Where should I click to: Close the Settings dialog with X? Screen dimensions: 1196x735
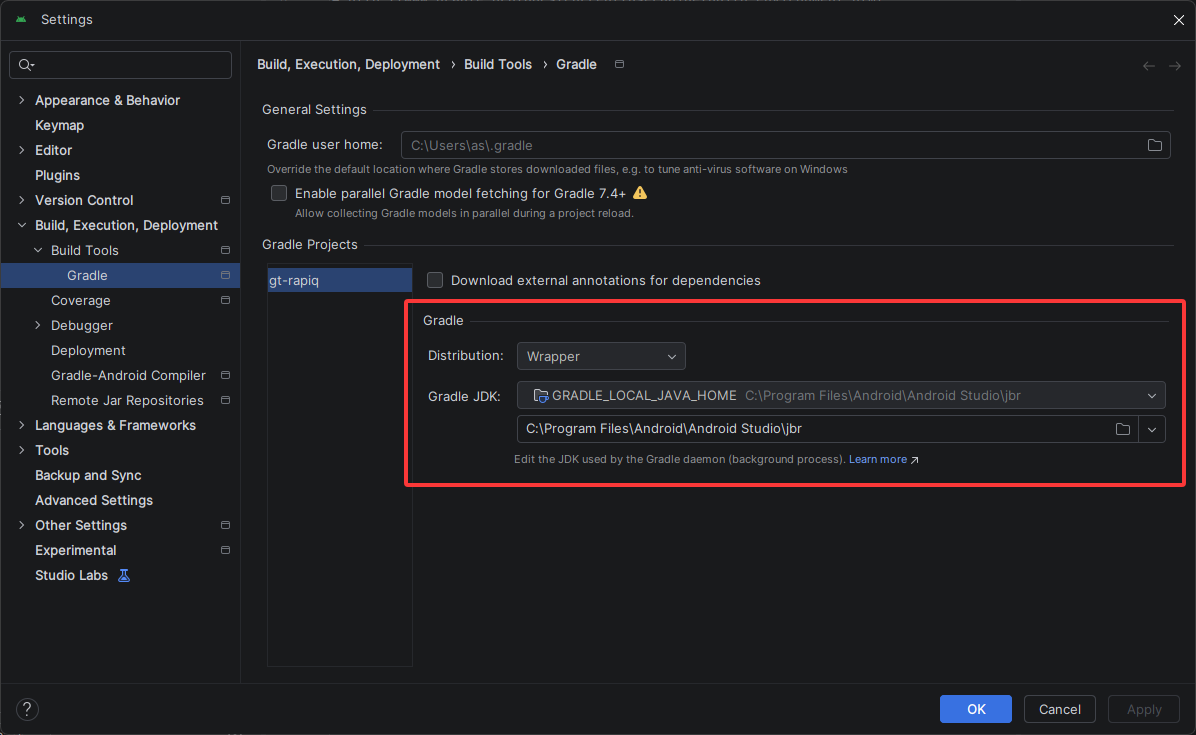click(1178, 20)
